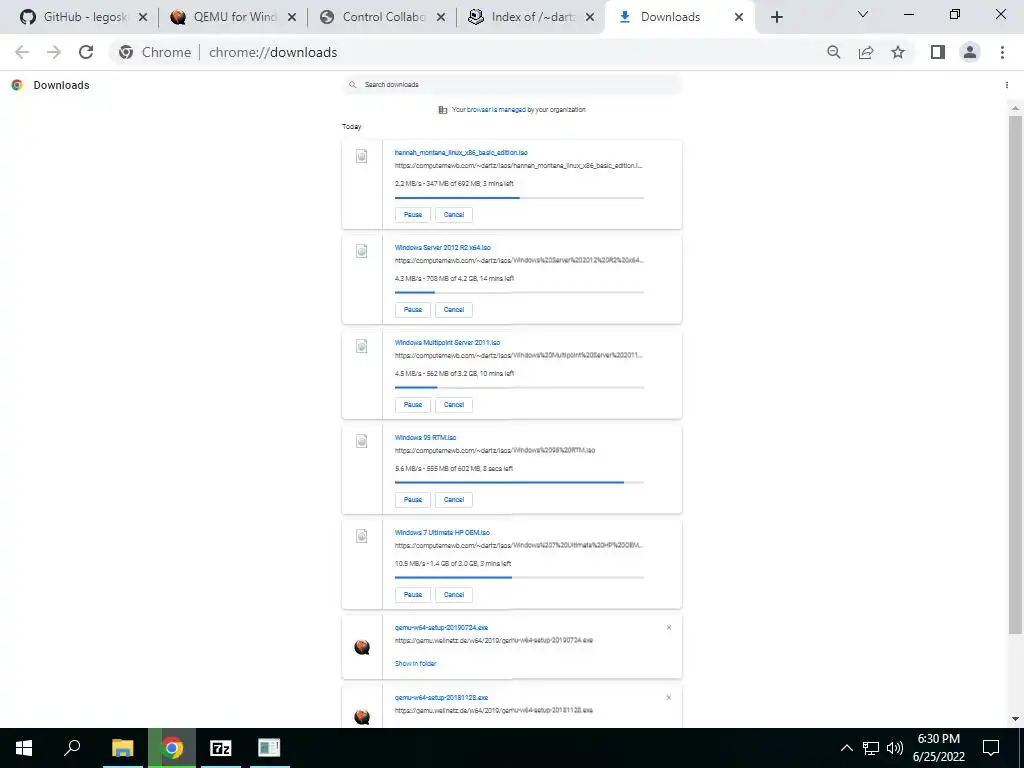This screenshot has width=1024, height=768.
Task: Show hidden system tray icons
Action: (846, 748)
